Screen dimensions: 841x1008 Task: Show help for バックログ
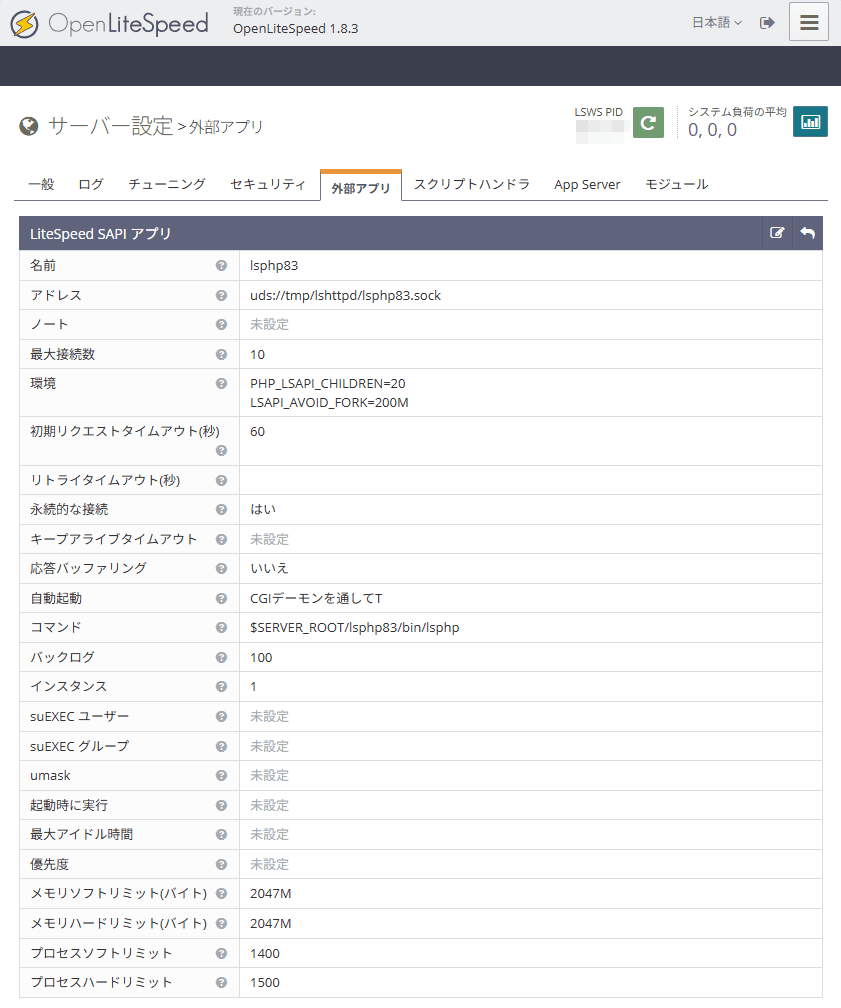coord(221,658)
